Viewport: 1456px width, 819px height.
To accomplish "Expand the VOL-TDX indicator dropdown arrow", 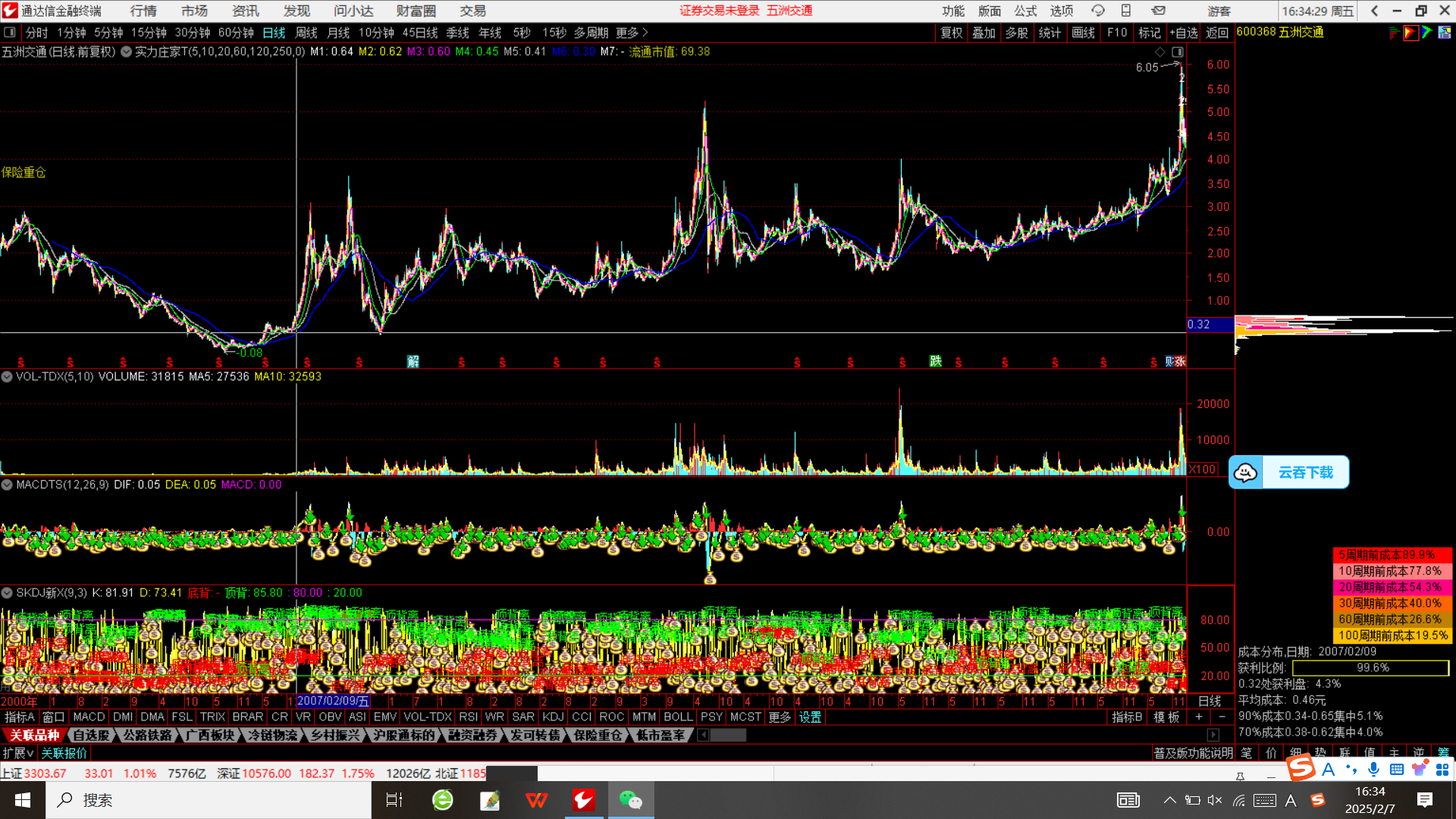I will (x=7, y=376).
